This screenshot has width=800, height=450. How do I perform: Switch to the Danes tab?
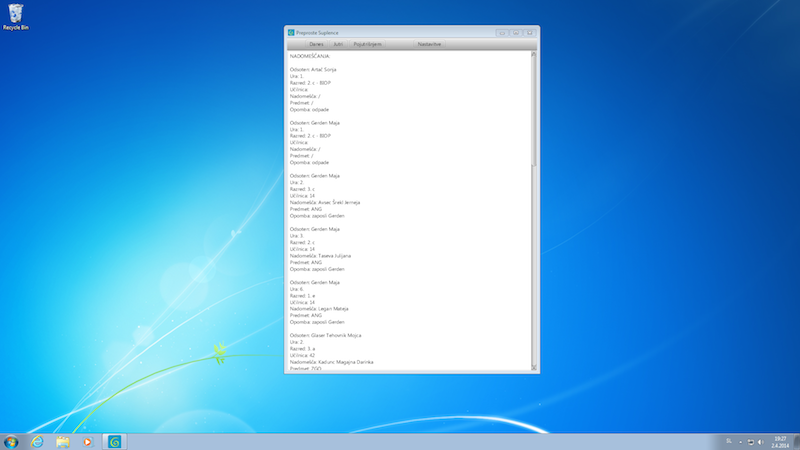pos(316,45)
